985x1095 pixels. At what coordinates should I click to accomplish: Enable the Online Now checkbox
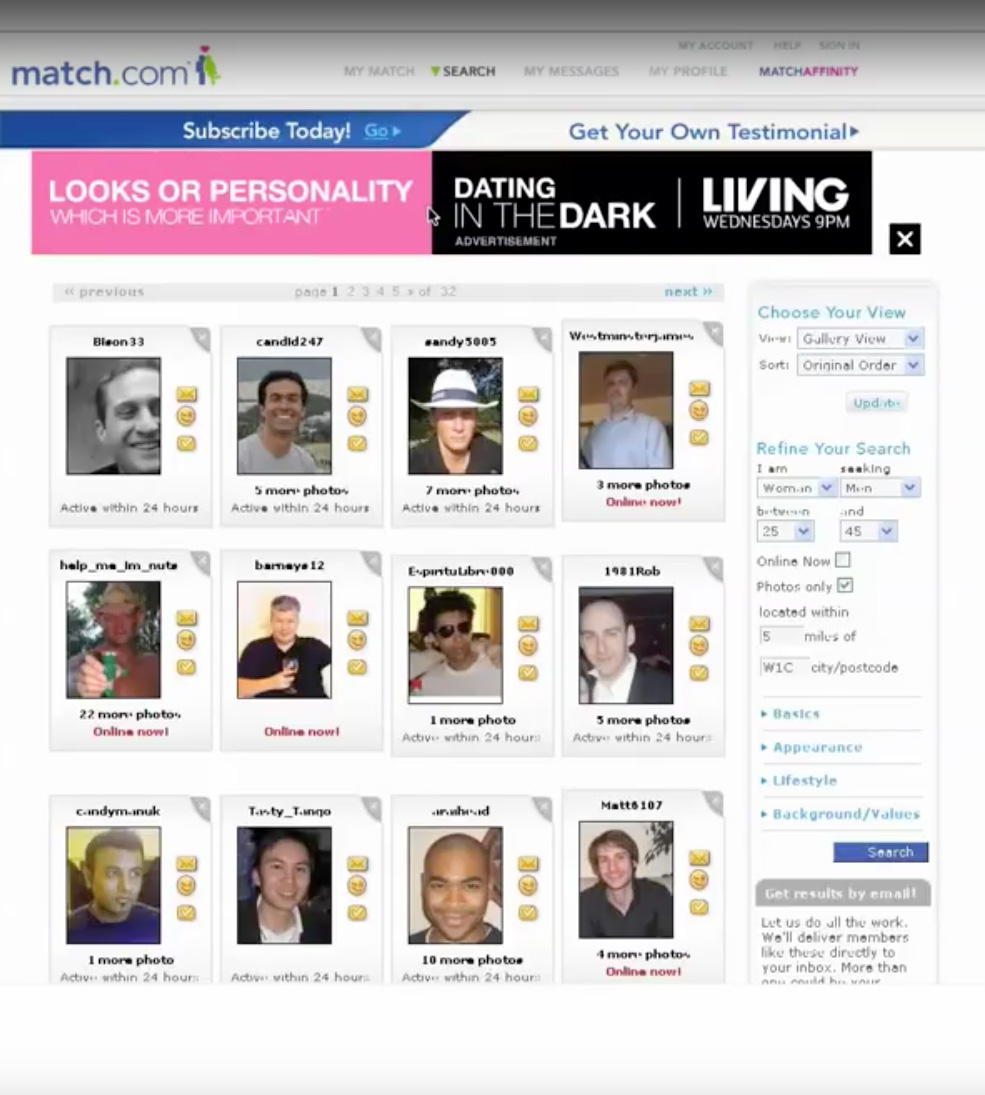843,560
